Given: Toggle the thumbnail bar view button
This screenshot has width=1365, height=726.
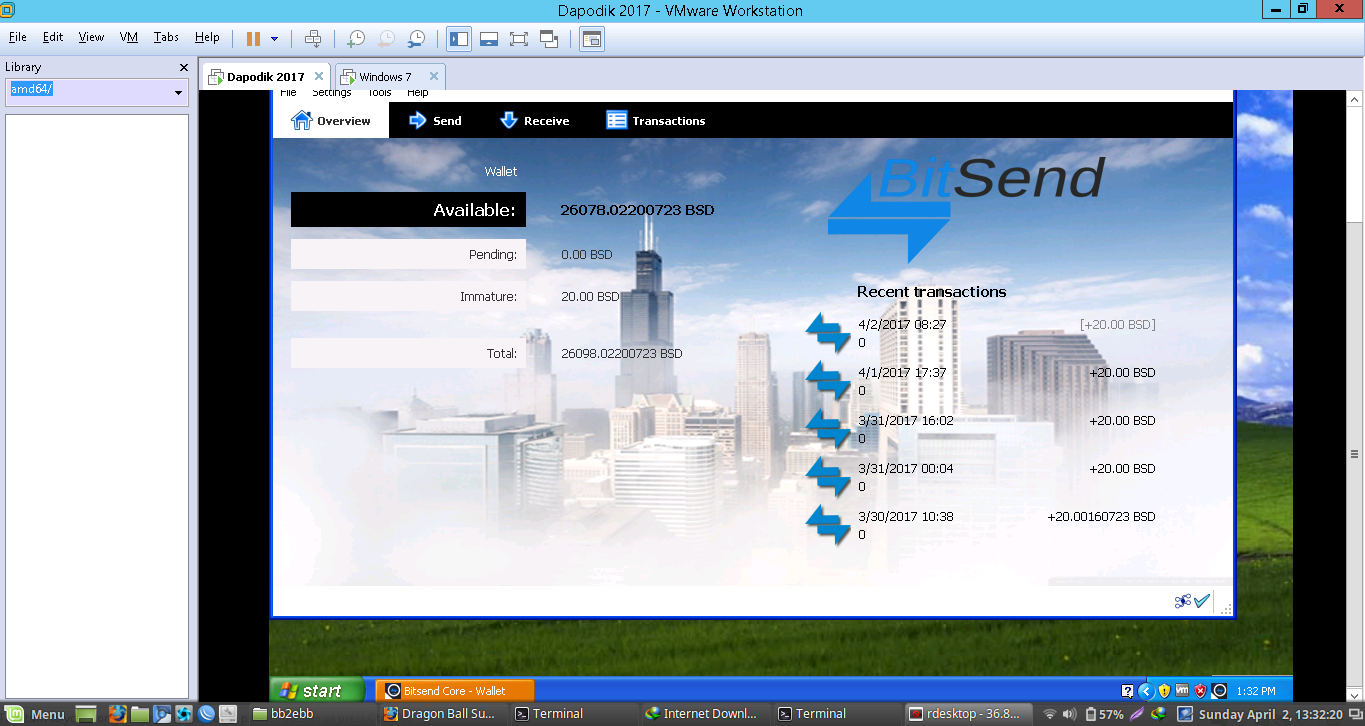Looking at the screenshot, I should tap(489, 39).
